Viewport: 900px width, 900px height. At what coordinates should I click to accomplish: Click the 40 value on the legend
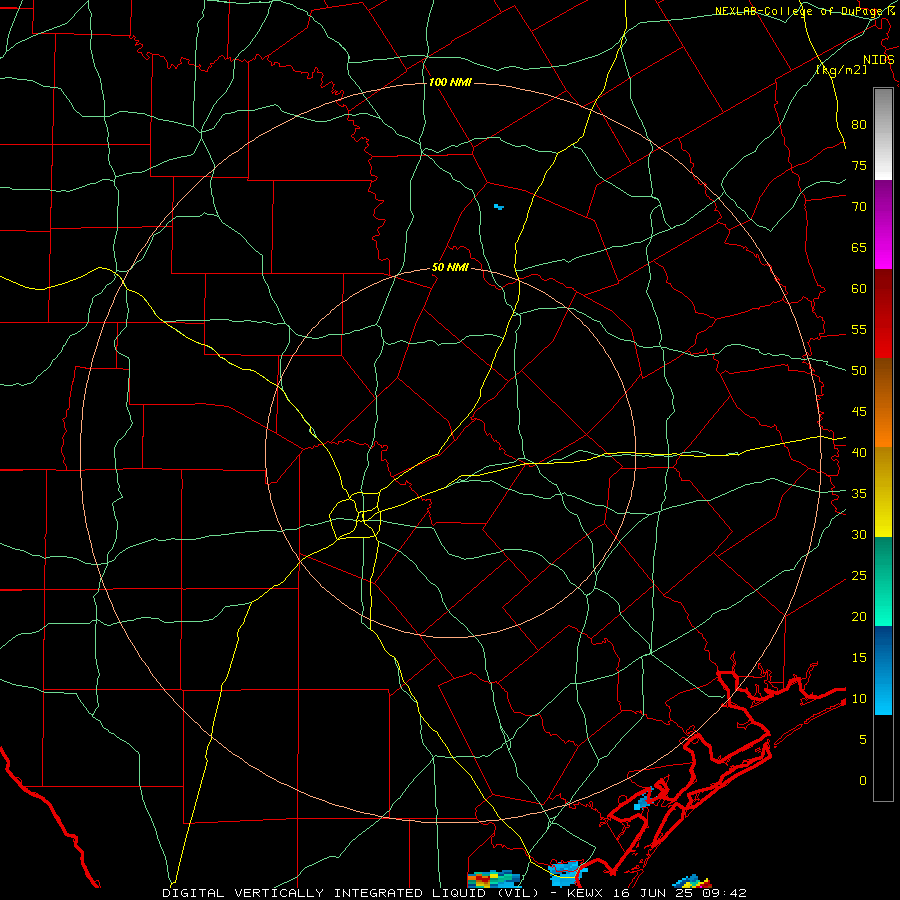[x=859, y=453]
